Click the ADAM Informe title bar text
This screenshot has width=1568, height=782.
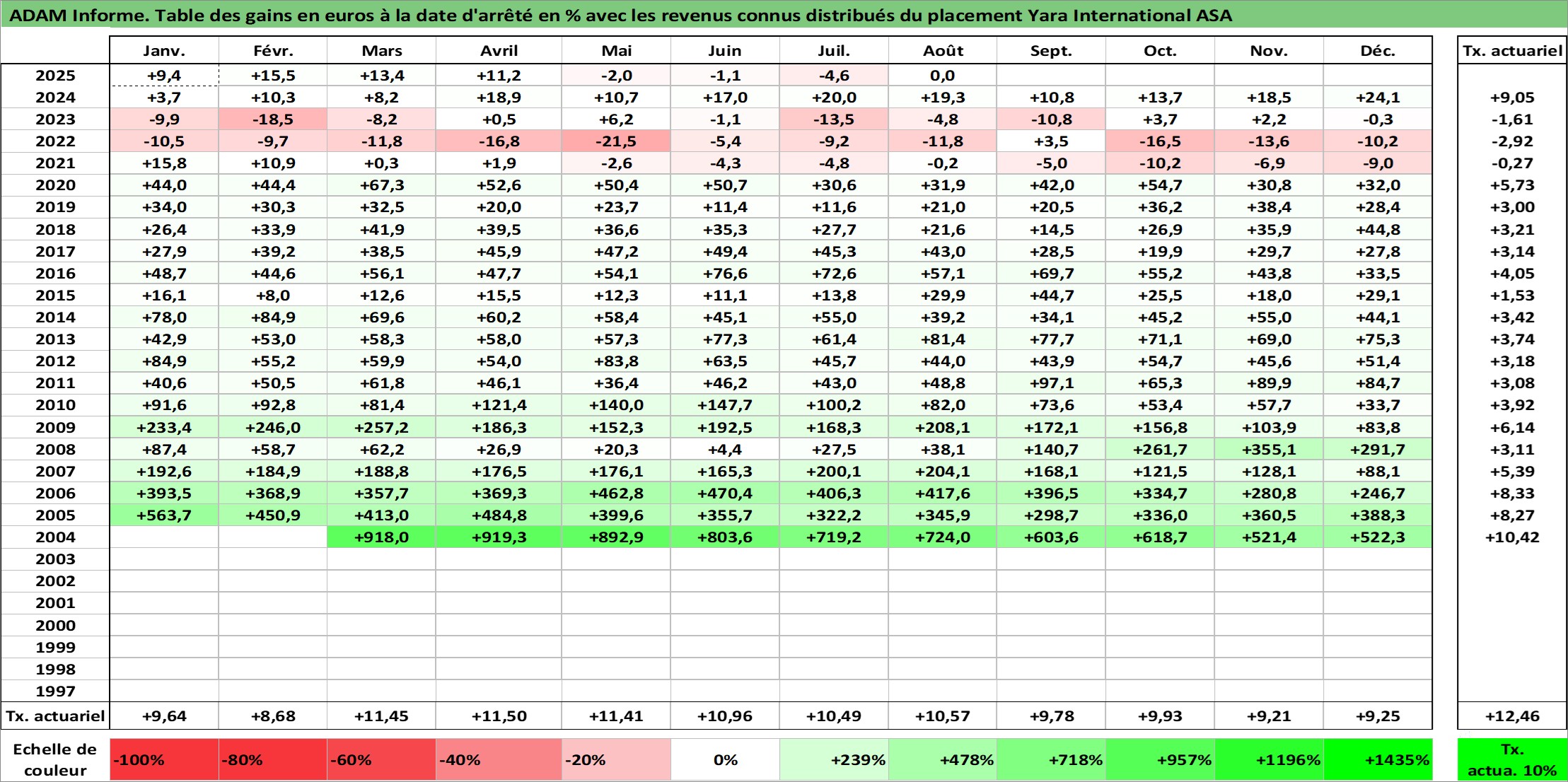coord(620,16)
